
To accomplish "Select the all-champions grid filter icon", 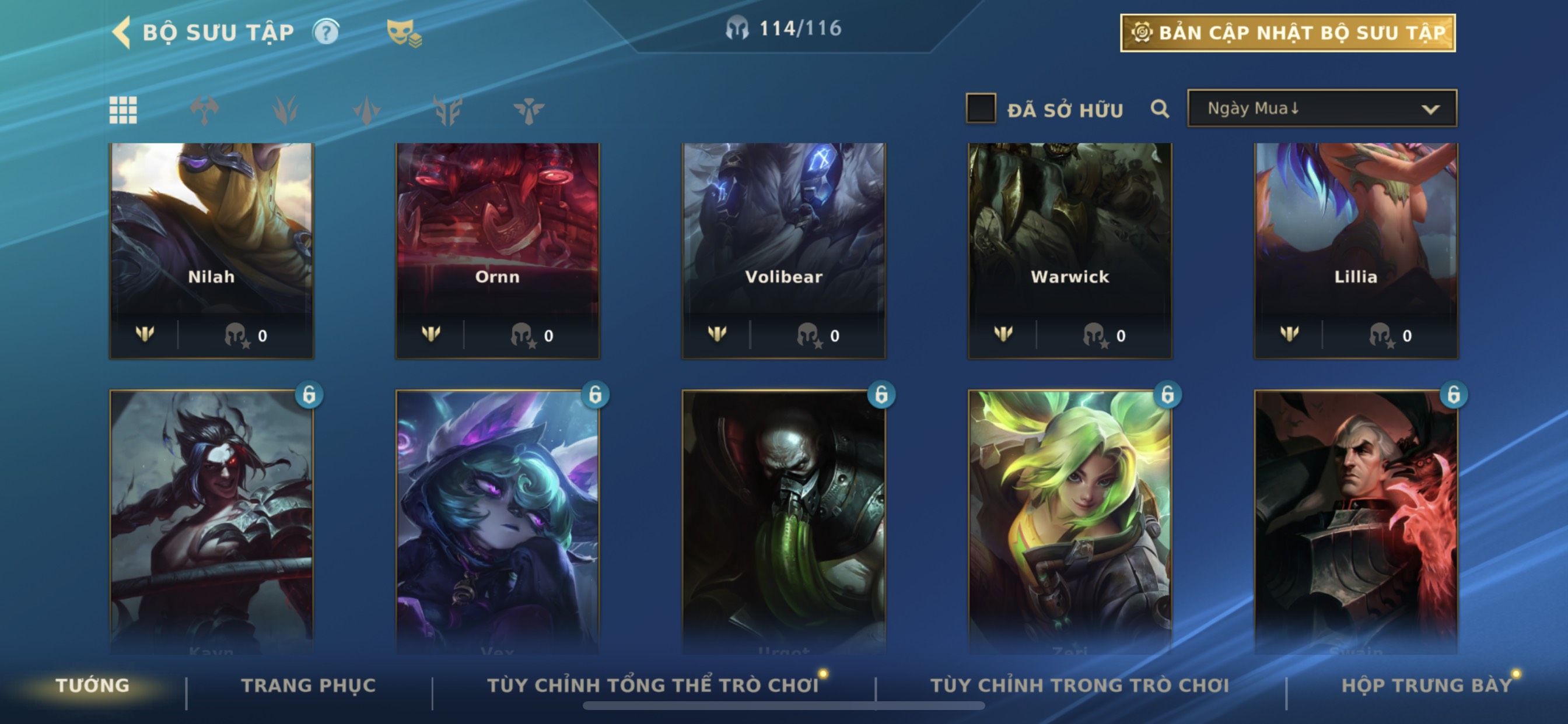I will point(123,110).
